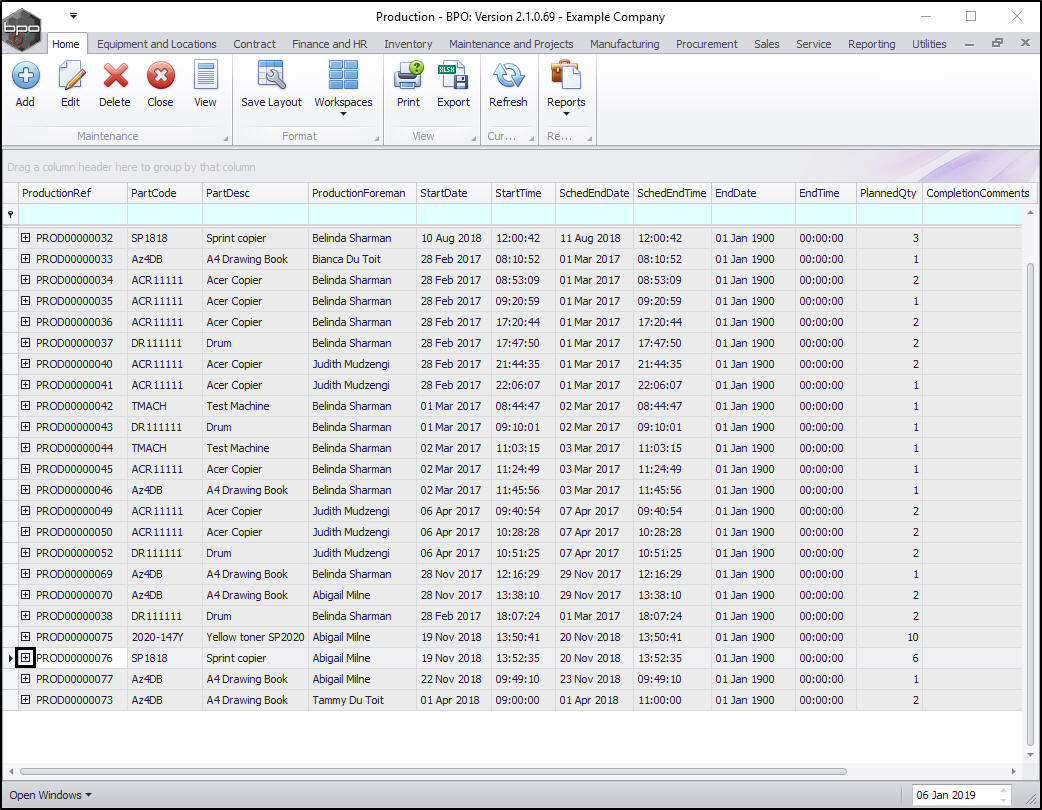Select the Yellow toner SP2020 cell
The height and width of the screenshot is (810, 1042).
coord(255,637)
